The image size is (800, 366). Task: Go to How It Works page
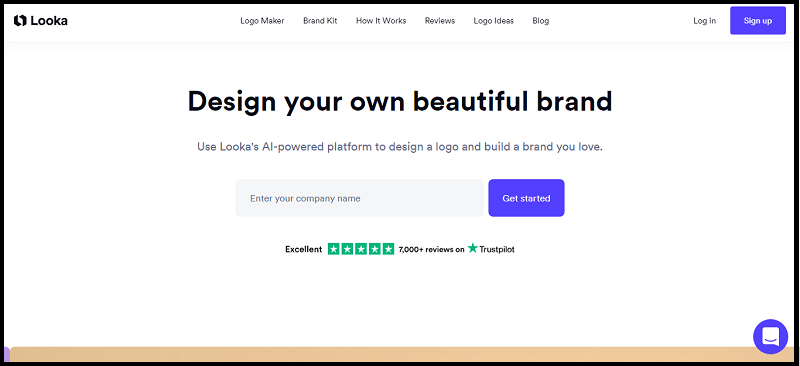tap(381, 21)
